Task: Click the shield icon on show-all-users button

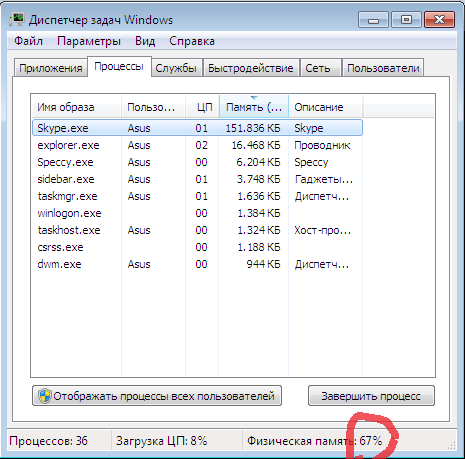Action: tap(44, 396)
